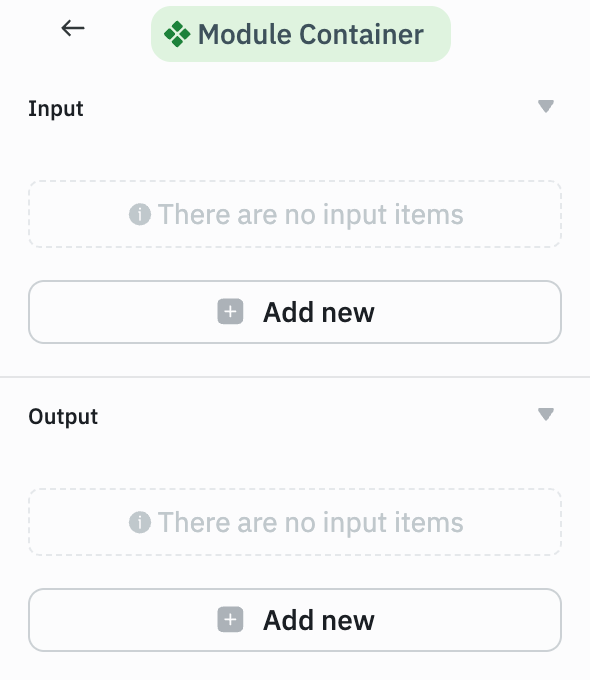
Task: Click the 'Add new' label in Input section
Action: 318,312
